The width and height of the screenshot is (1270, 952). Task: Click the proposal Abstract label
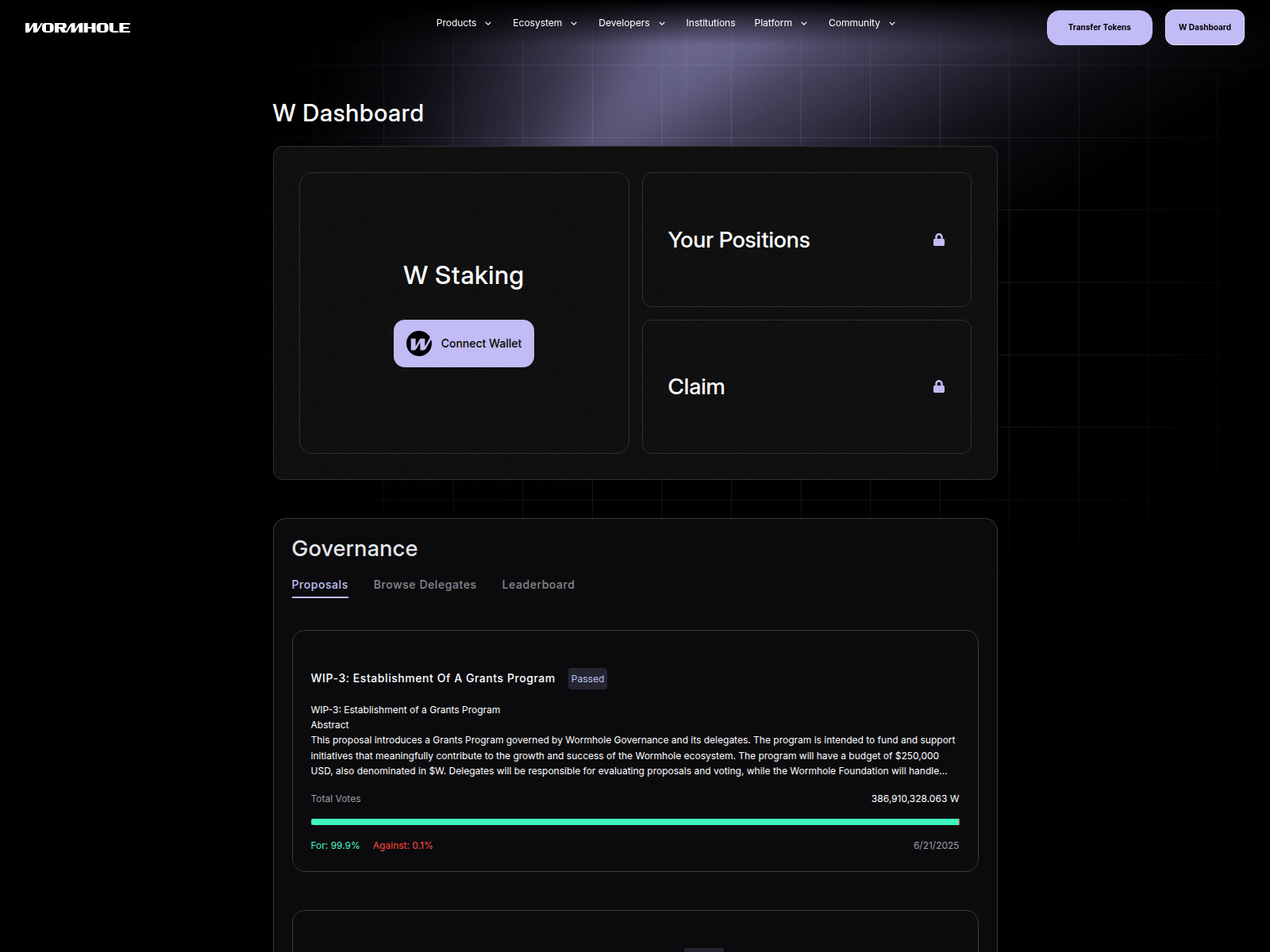pos(330,725)
